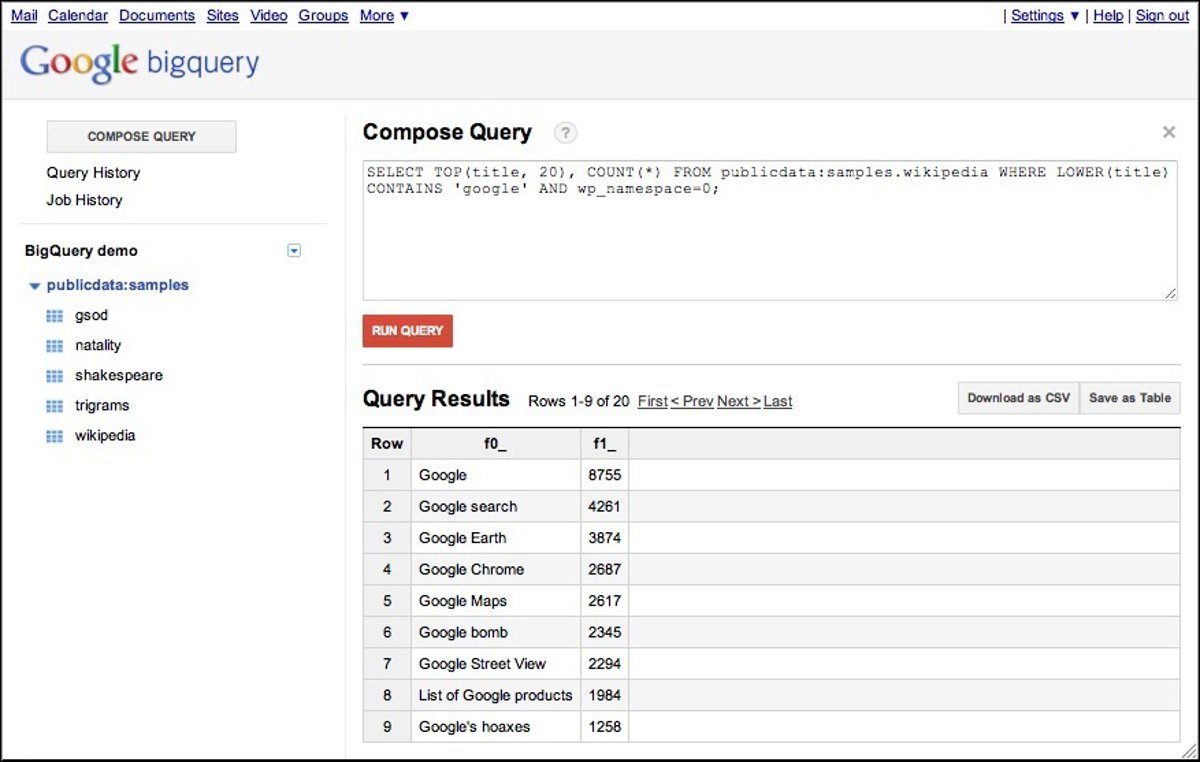Click the wikipedia table icon

pyautogui.click(x=54, y=436)
